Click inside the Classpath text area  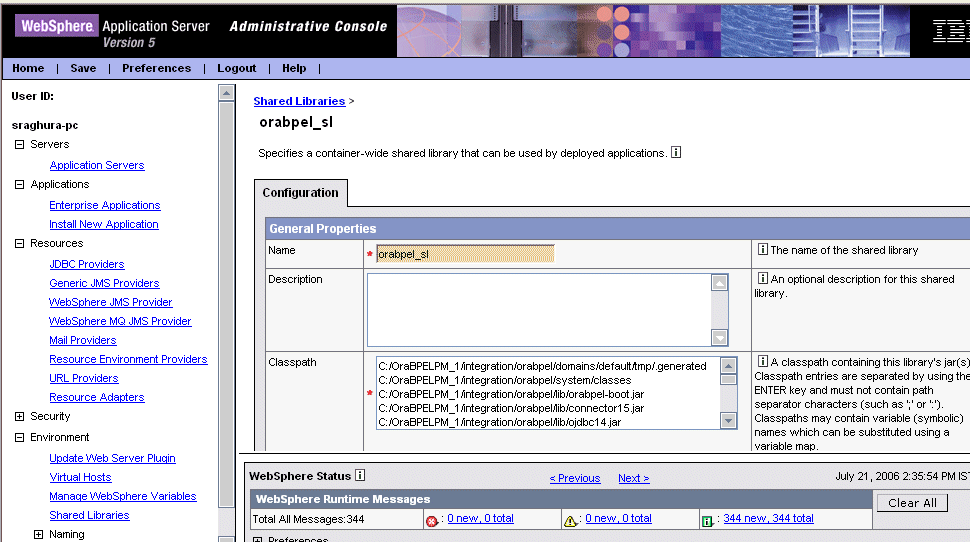(548, 394)
